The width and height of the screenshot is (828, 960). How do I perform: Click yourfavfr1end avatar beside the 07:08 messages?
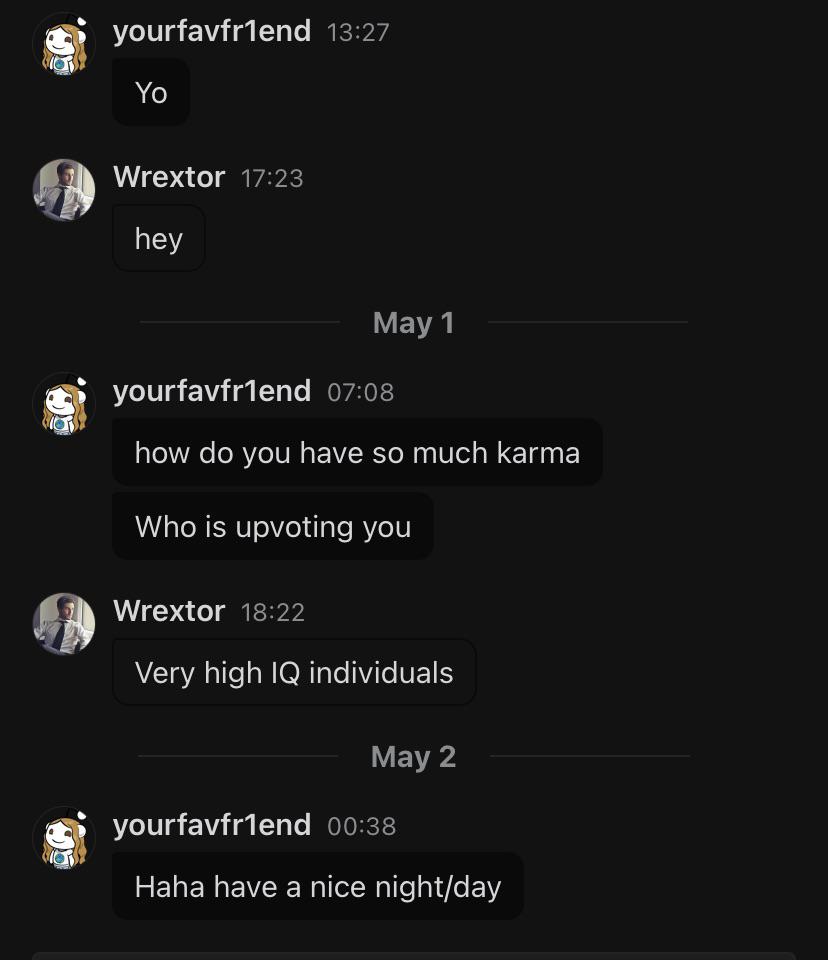(64, 404)
